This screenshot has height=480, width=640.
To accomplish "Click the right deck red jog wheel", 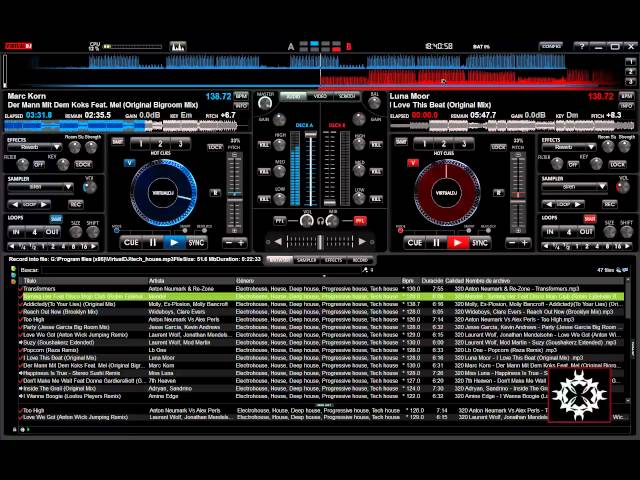I will [x=447, y=193].
